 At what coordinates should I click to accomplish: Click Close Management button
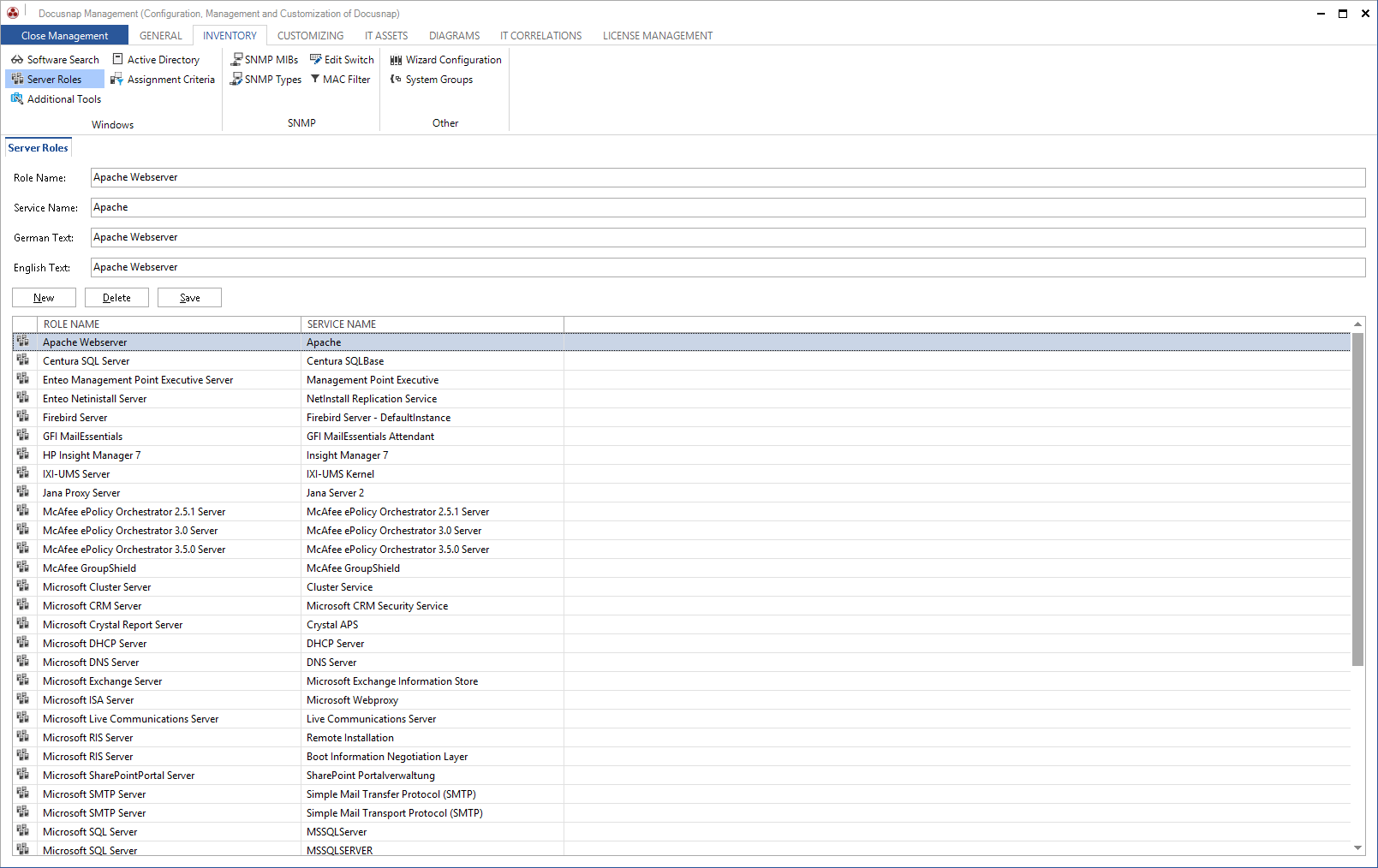(64, 36)
